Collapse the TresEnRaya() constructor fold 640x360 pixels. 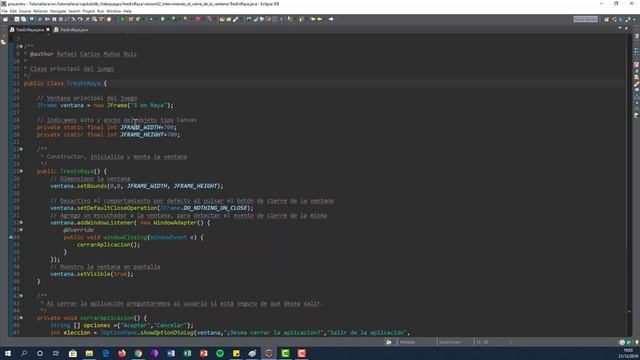[21, 171]
